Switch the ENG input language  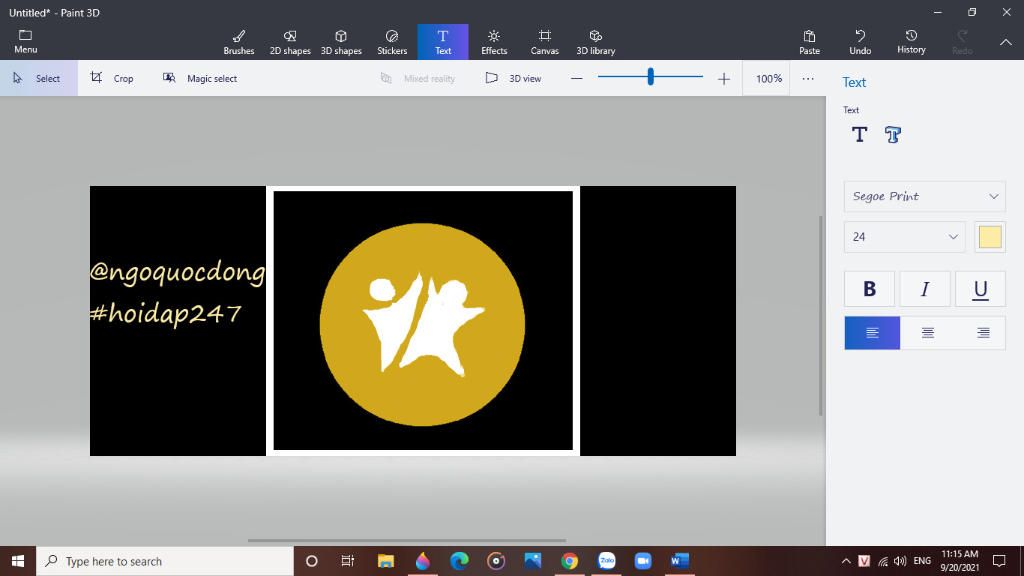[x=922, y=561]
